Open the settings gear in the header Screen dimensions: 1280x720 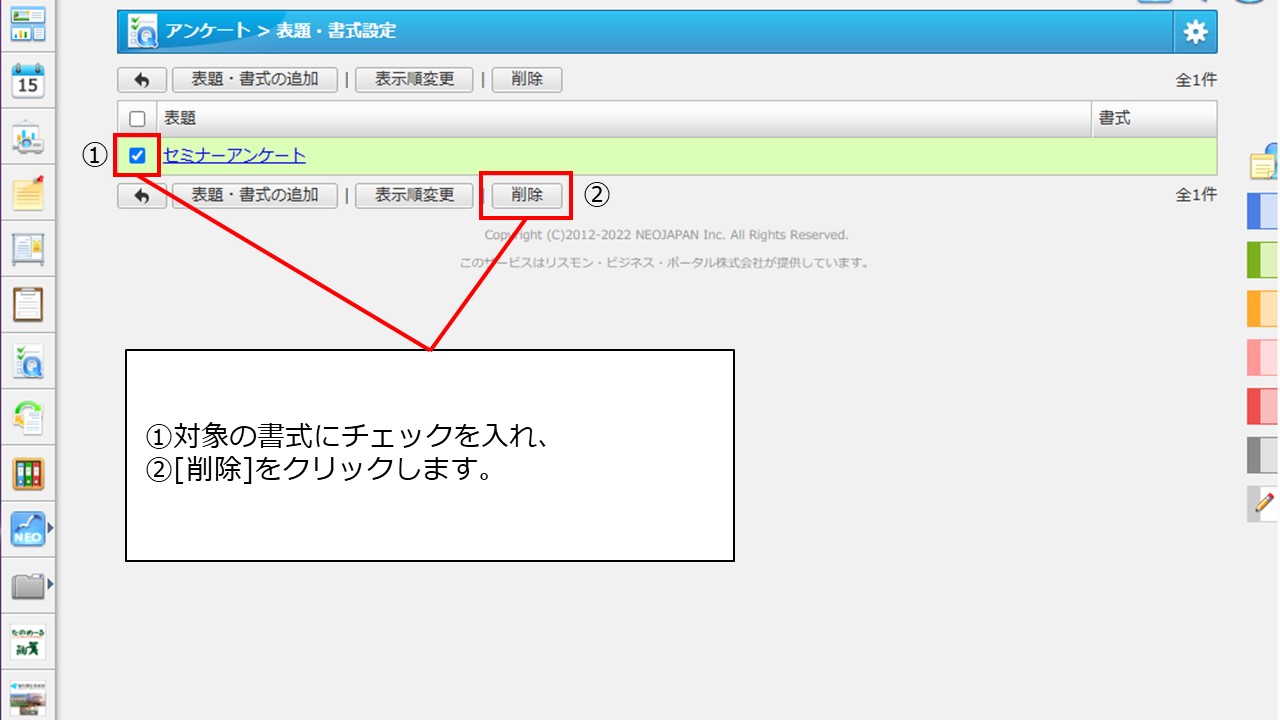click(x=1195, y=32)
